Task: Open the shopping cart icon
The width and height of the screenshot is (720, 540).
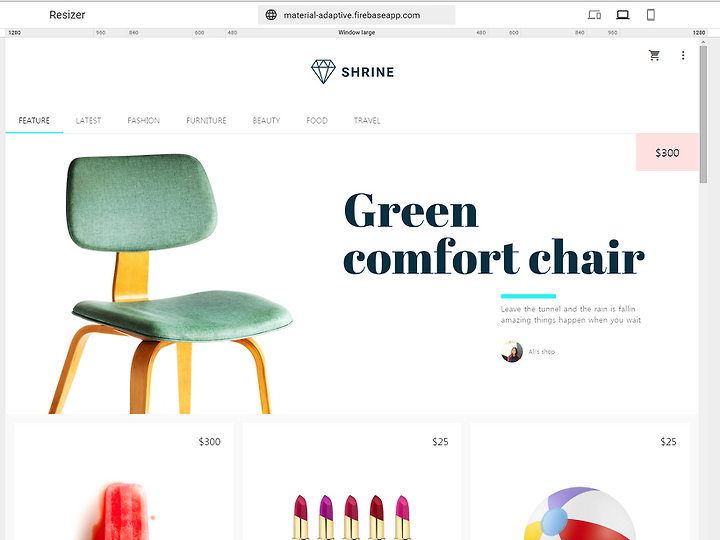Action: click(x=654, y=56)
